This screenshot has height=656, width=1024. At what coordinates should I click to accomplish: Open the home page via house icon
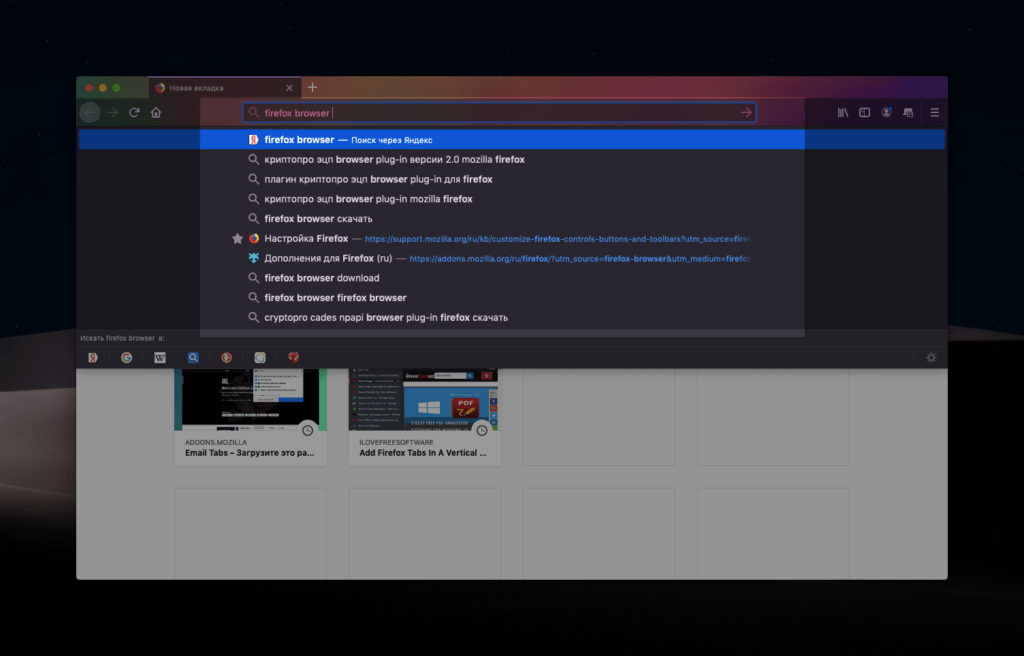156,112
